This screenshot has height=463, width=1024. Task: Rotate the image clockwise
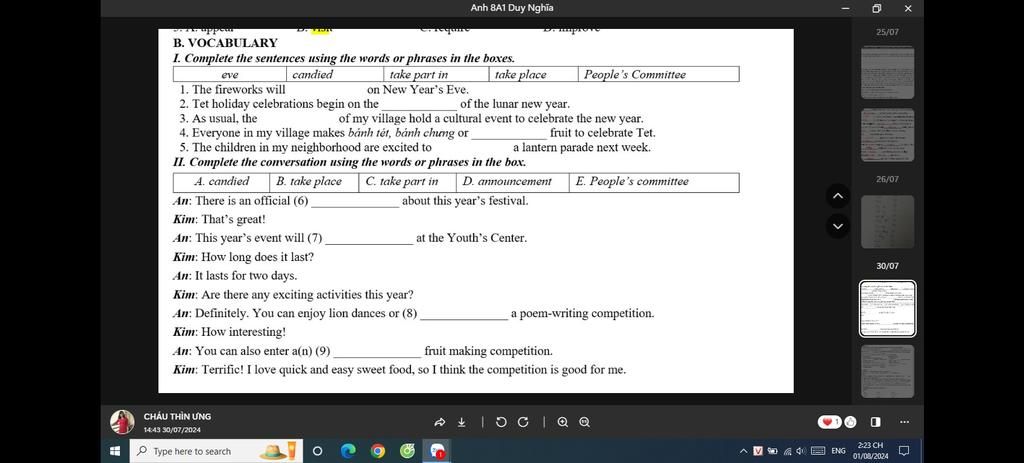pos(522,422)
